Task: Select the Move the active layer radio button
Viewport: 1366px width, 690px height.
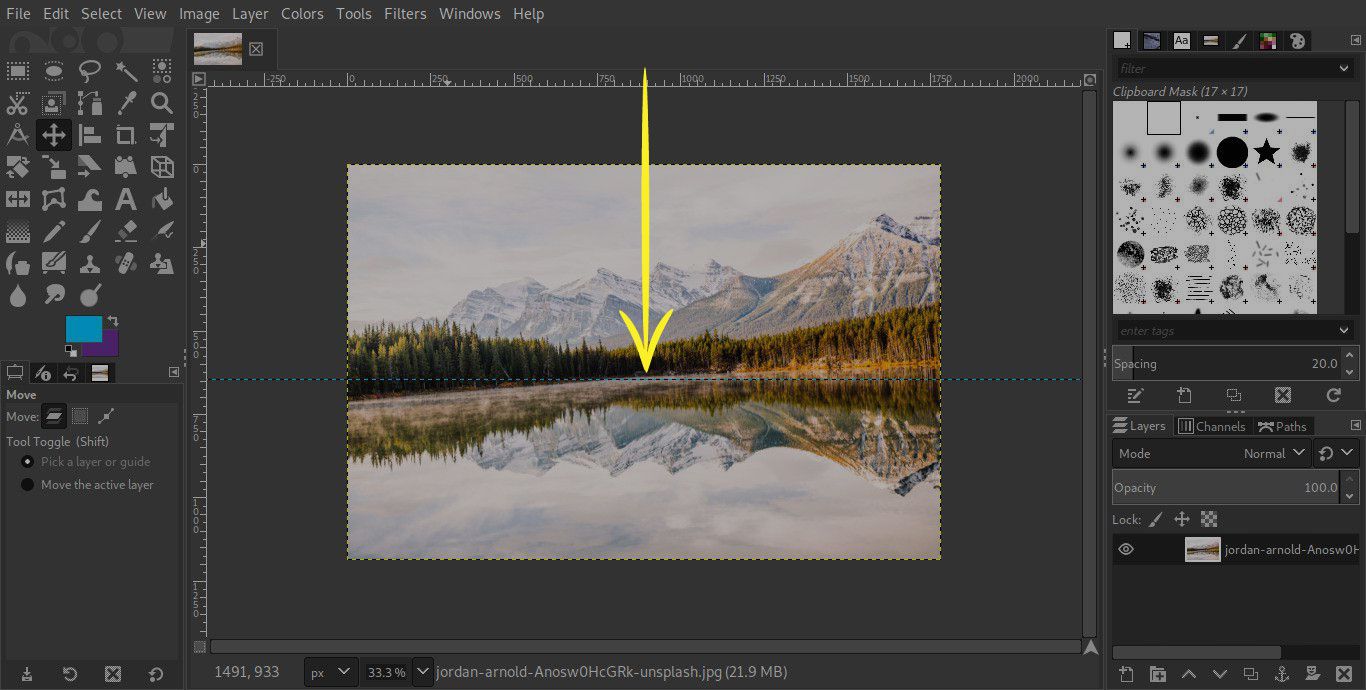Action: coord(27,484)
